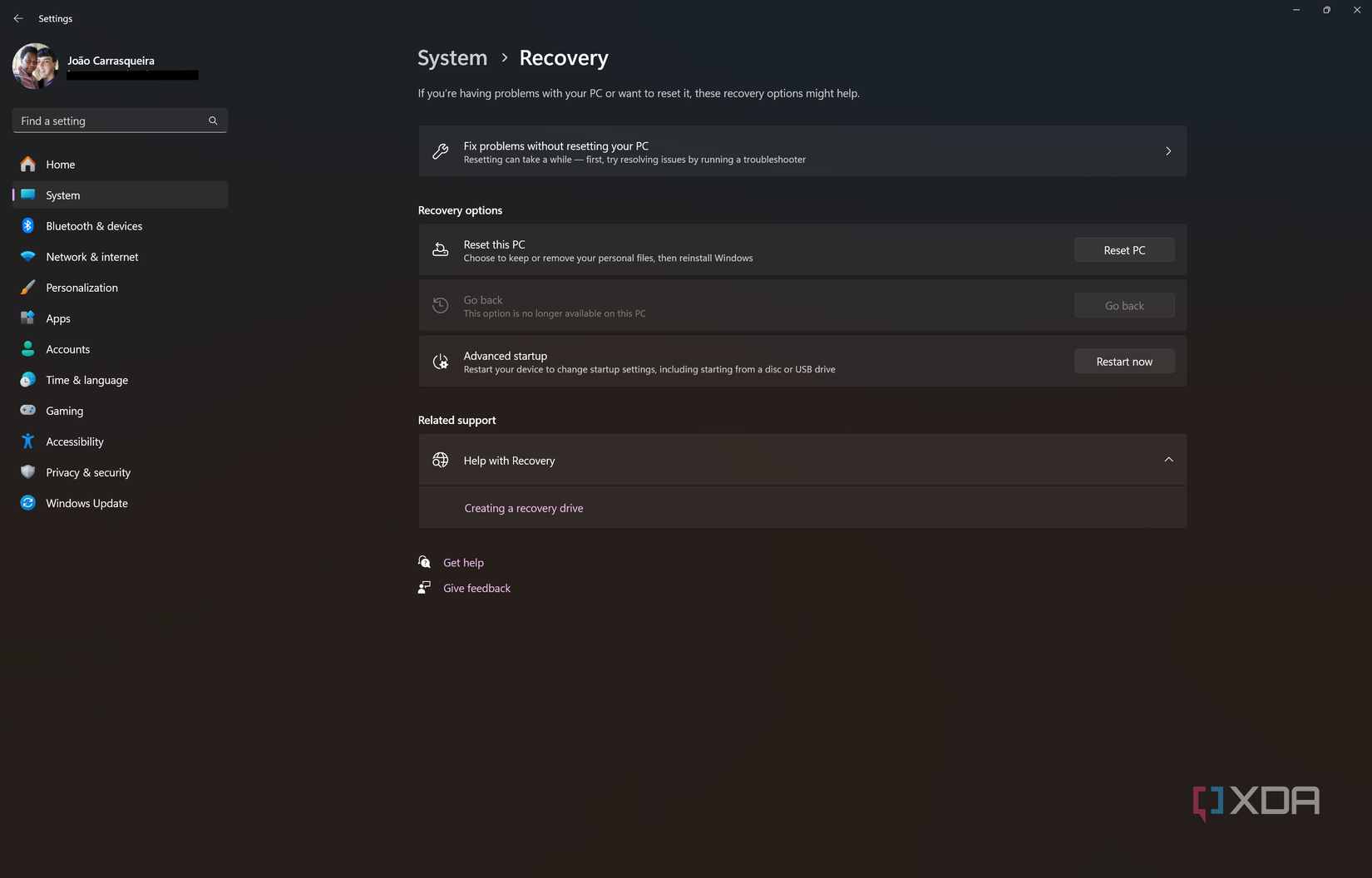Click the search magnifier icon
Viewport: 1372px width, 878px height.
(x=213, y=121)
